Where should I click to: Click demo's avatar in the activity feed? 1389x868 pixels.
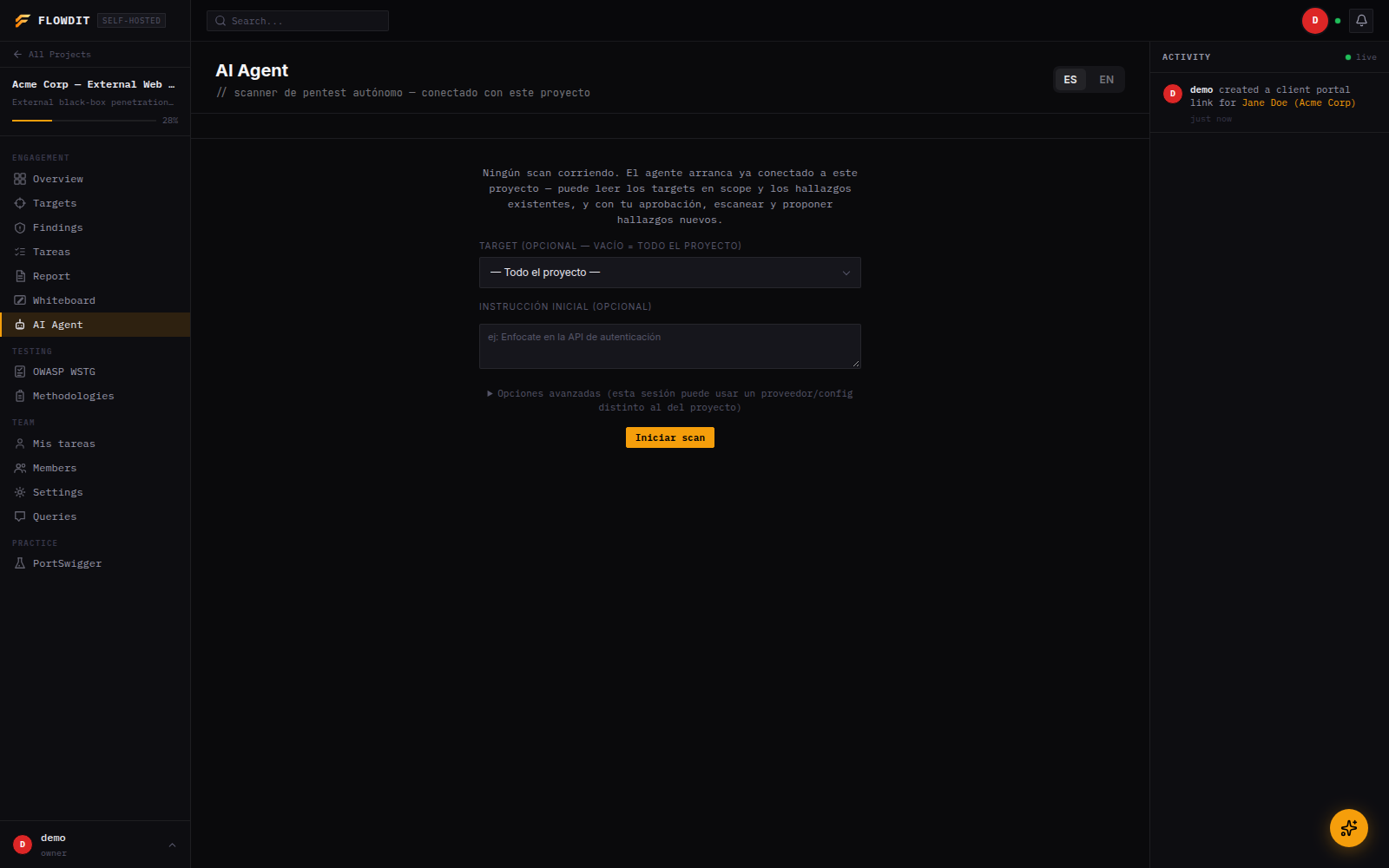pos(1173,94)
